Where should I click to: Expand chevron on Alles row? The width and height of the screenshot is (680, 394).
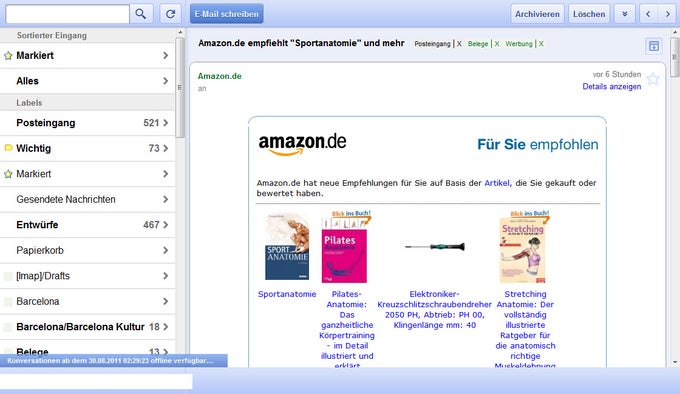(166, 81)
